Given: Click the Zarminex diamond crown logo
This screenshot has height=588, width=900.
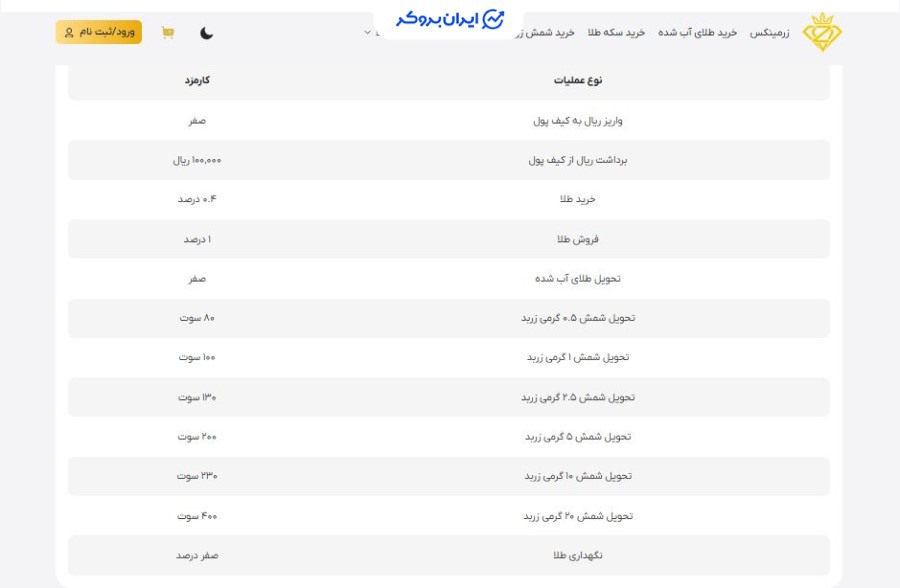Looking at the screenshot, I should [822, 32].
